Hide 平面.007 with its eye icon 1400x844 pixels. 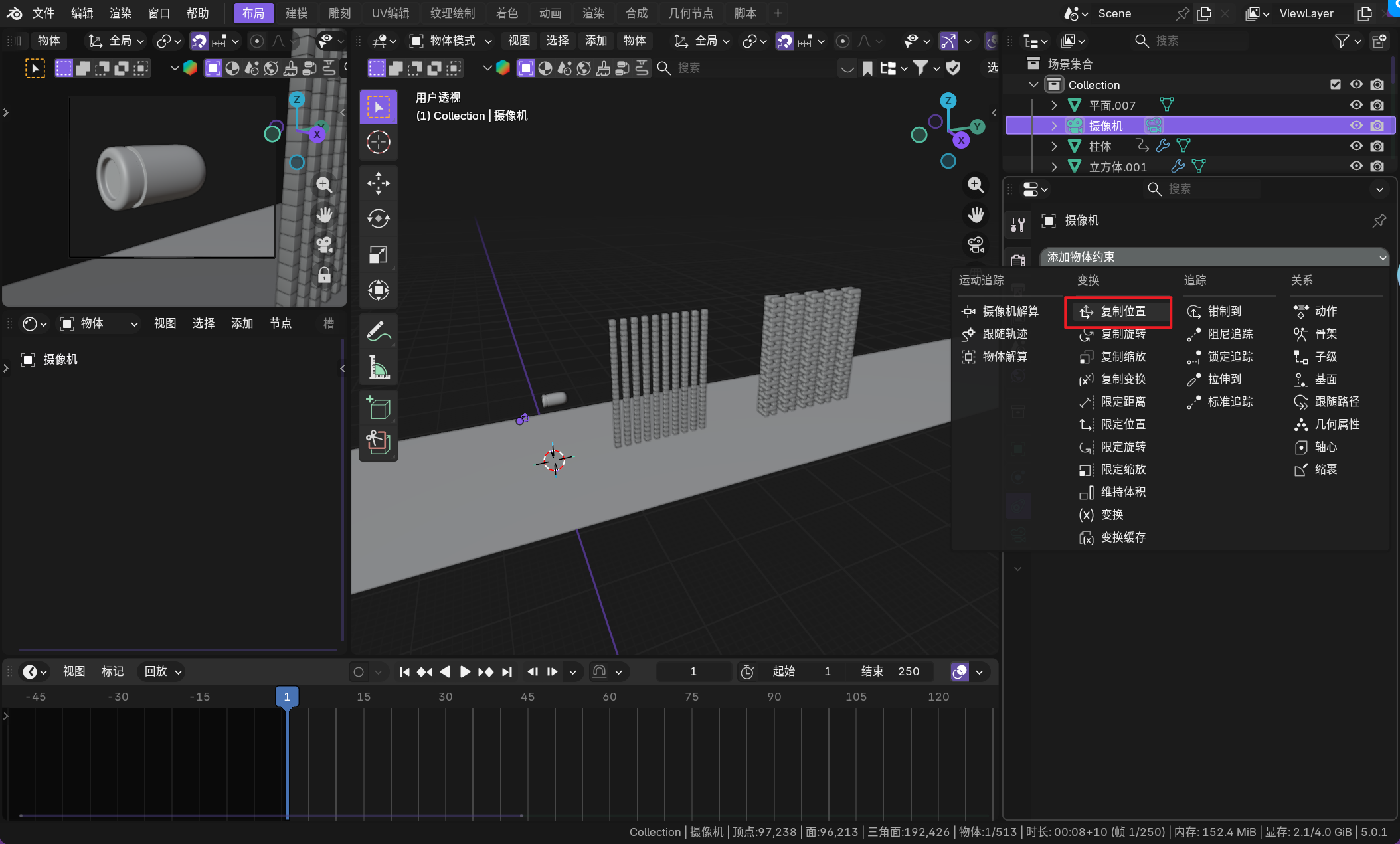click(1356, 105)
